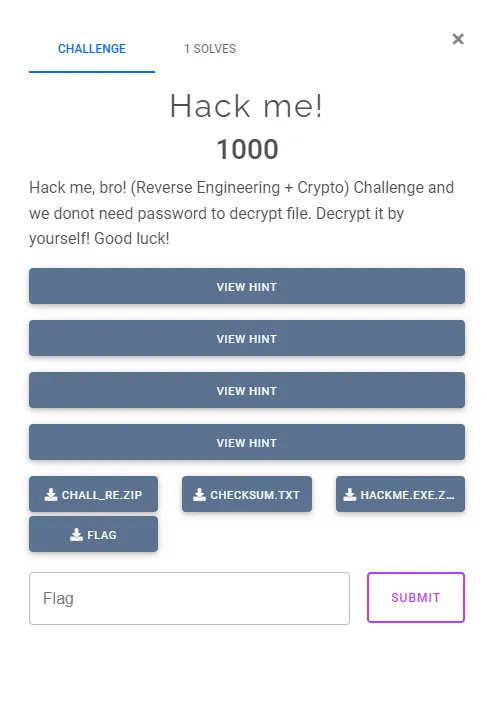Close the challenge dialog with the X
The width and height of the screenshot is (487, 709).
(458, 39)
